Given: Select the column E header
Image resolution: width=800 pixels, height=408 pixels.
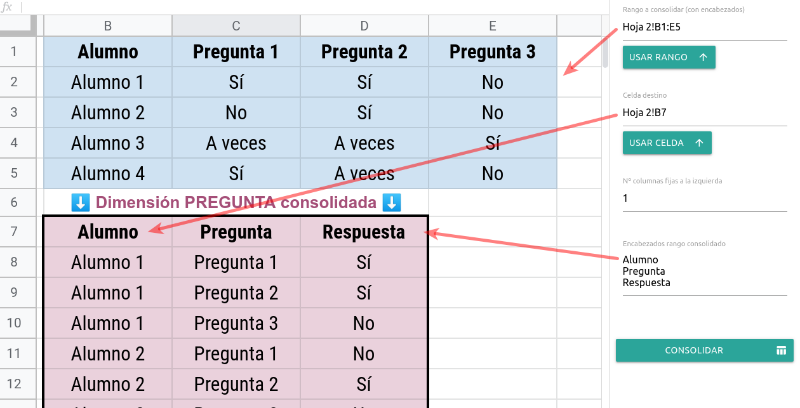Looking at the screenshot, I should (x=492, y=26).
